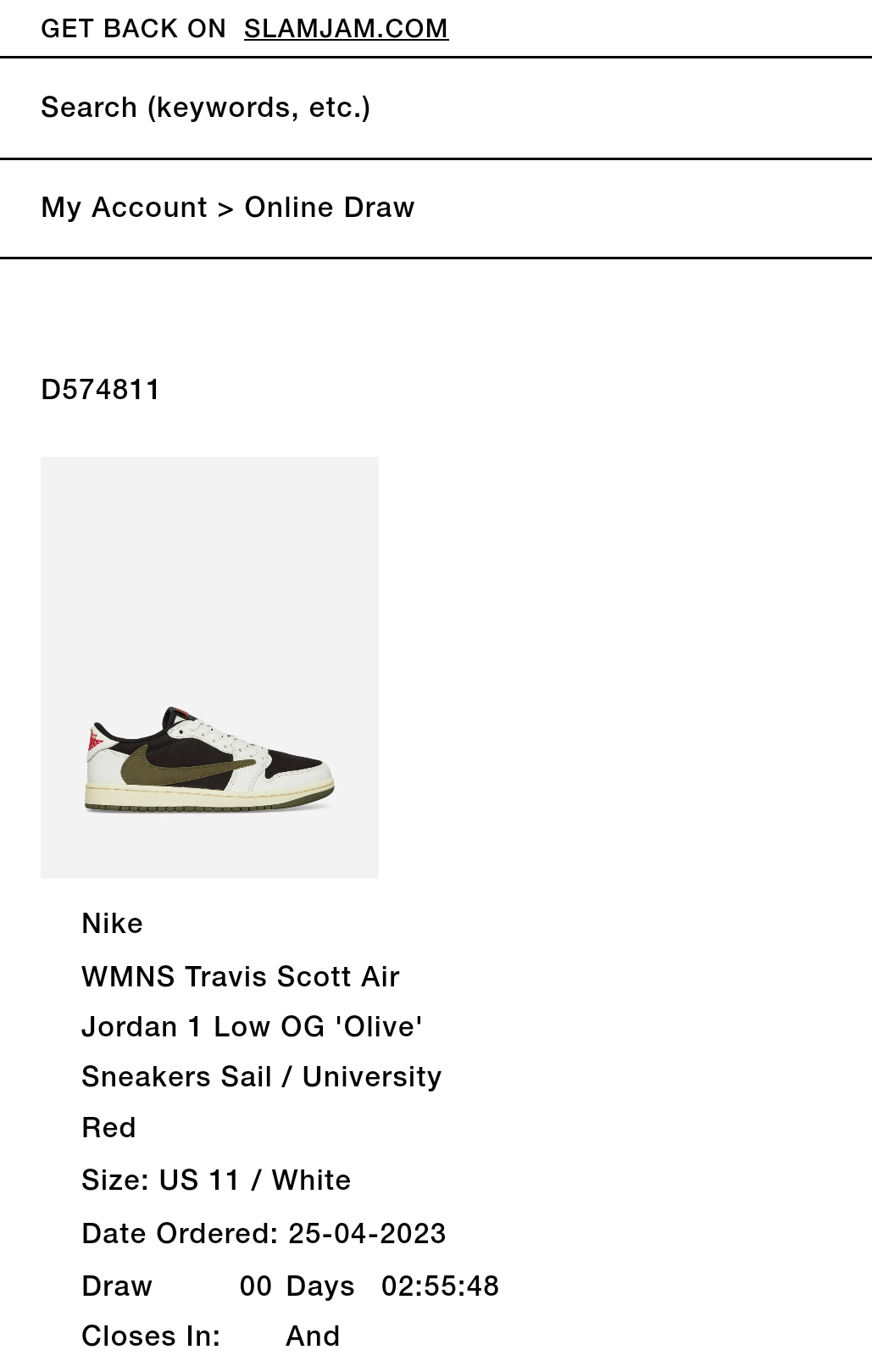Go to My Account breadcrumb
872x1372 pixels.
click(124, 208)
